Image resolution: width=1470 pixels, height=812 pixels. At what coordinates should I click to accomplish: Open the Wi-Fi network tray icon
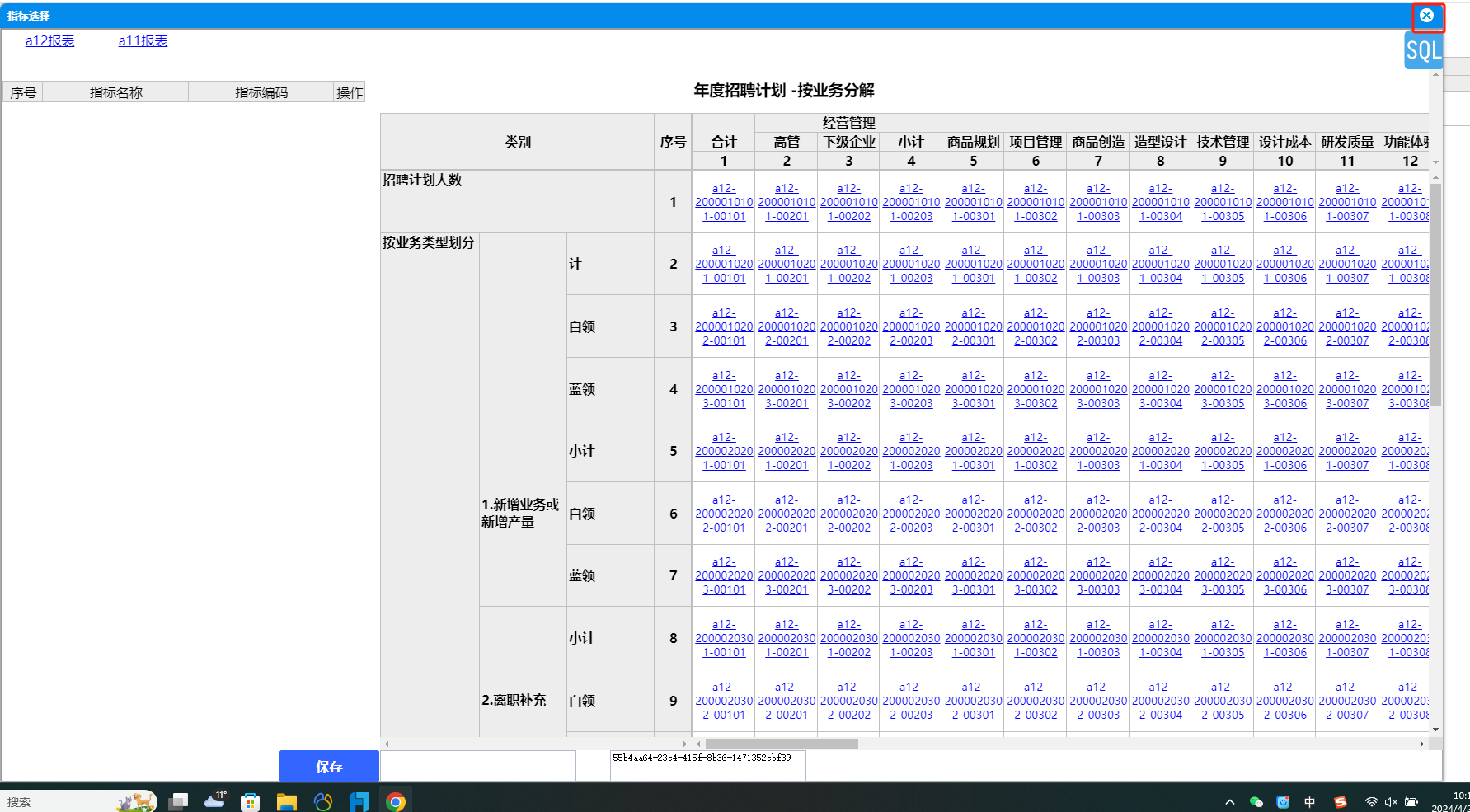pos(1371,801)
